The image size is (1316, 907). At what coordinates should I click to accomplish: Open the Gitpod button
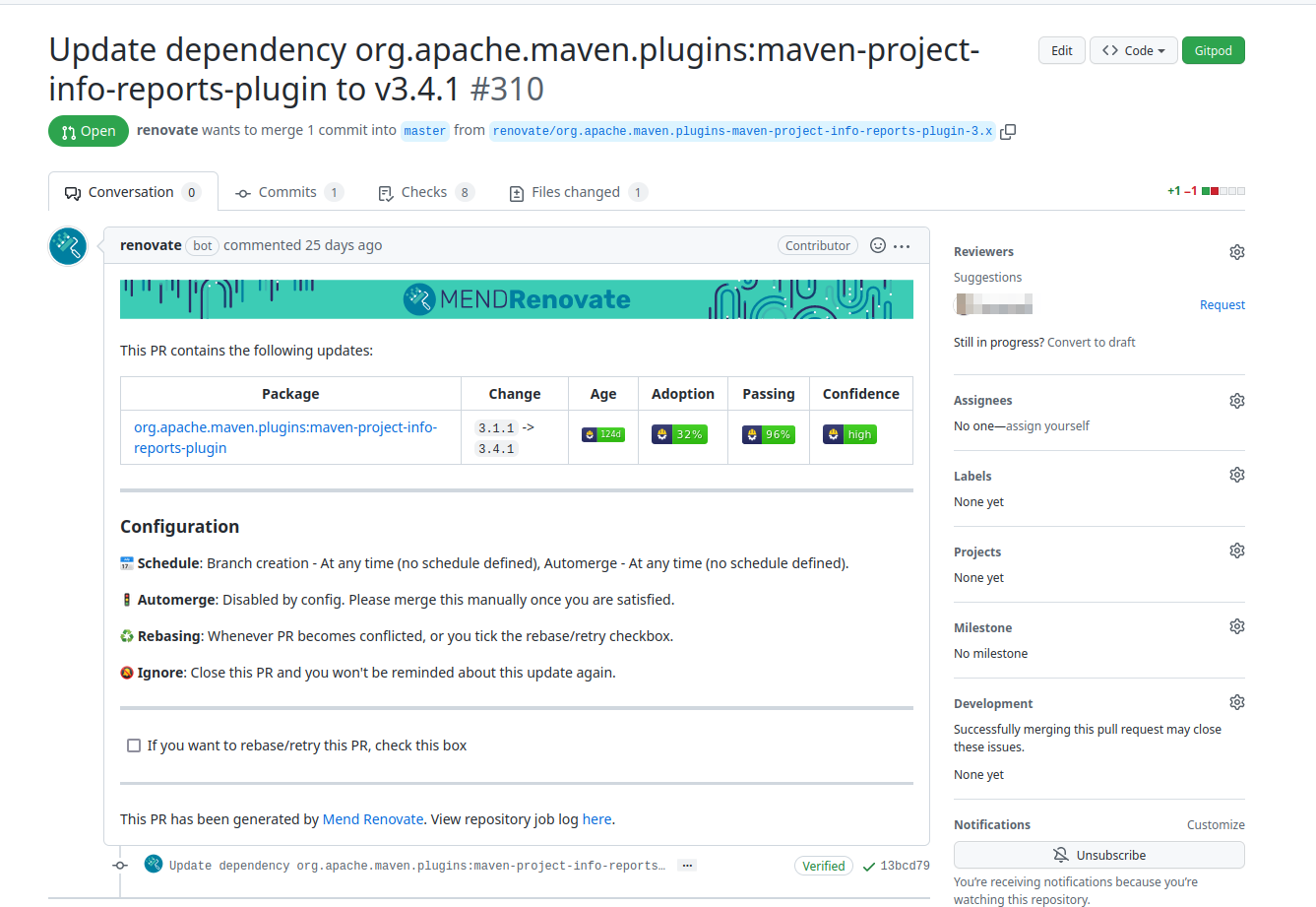(1213, 50)
